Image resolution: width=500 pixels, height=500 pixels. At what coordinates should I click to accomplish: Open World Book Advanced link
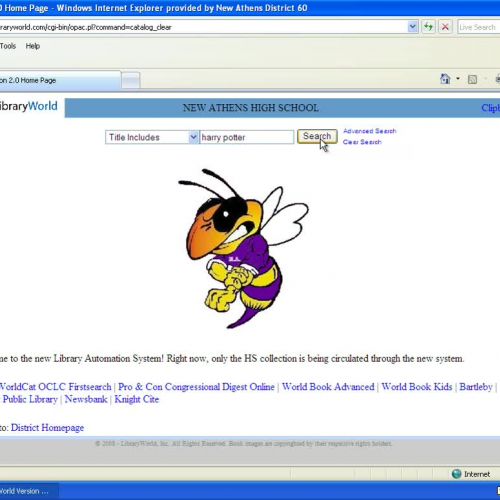click(328, 387)
